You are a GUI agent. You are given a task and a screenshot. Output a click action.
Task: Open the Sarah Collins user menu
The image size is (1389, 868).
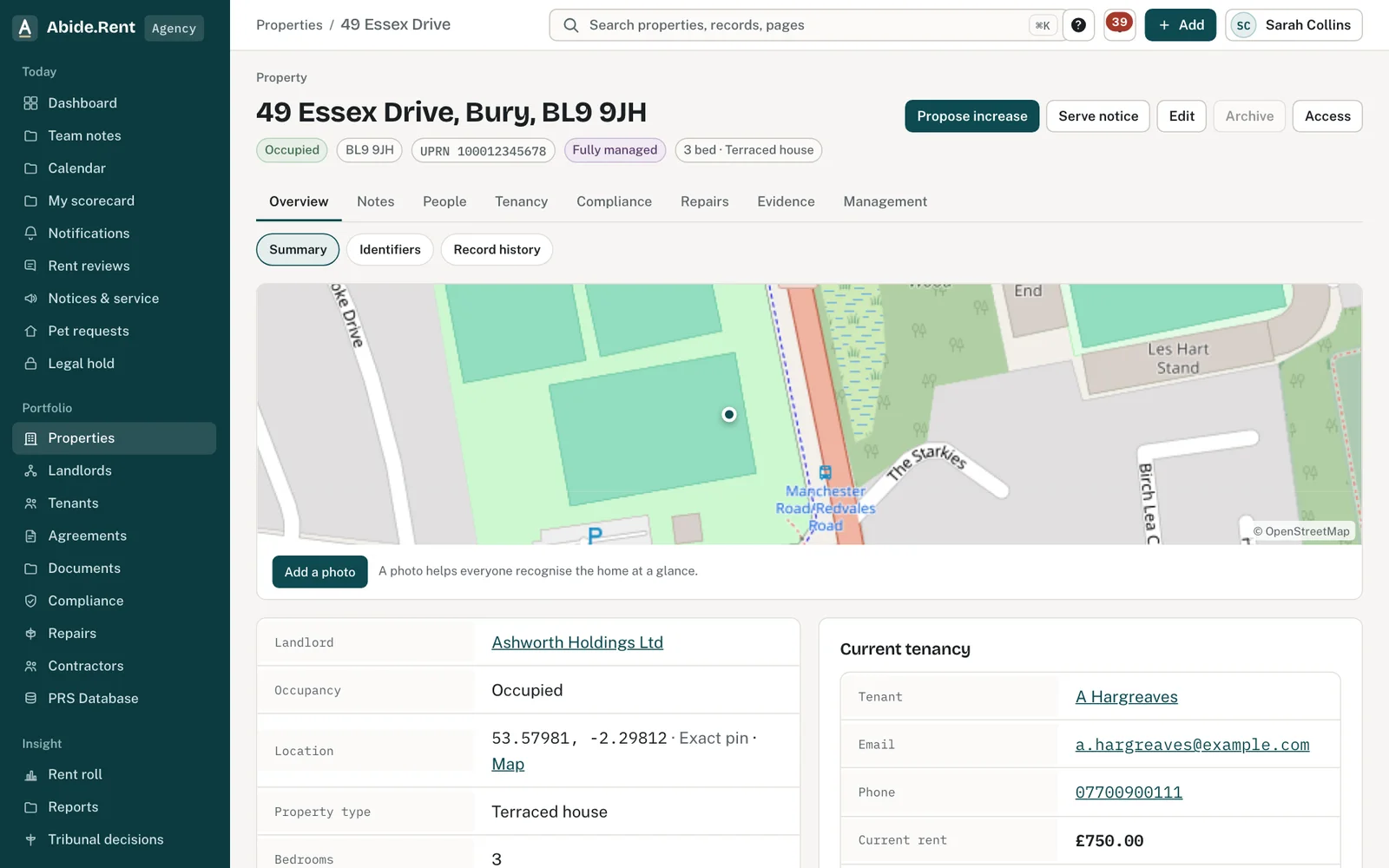tap(1294, 25)
